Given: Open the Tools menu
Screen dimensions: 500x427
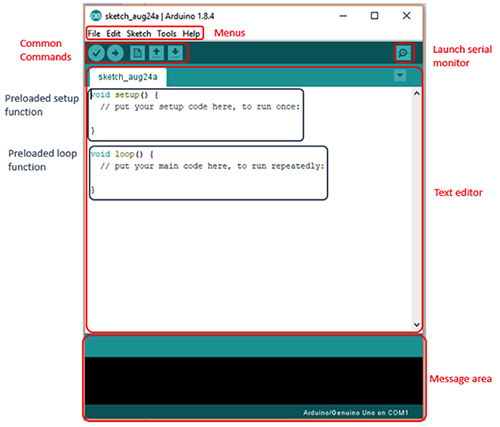Looking at the screenshot, I should coord(167,34).
